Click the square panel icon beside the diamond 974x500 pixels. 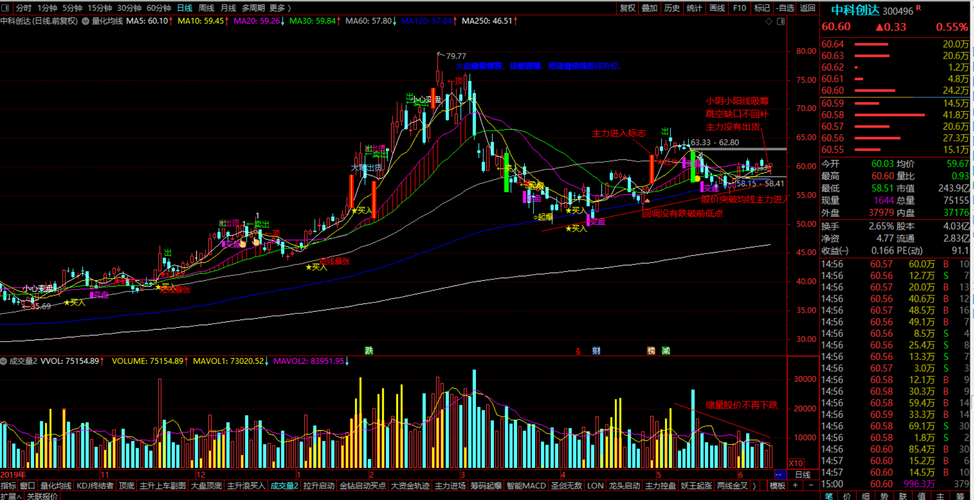(781, 21)
